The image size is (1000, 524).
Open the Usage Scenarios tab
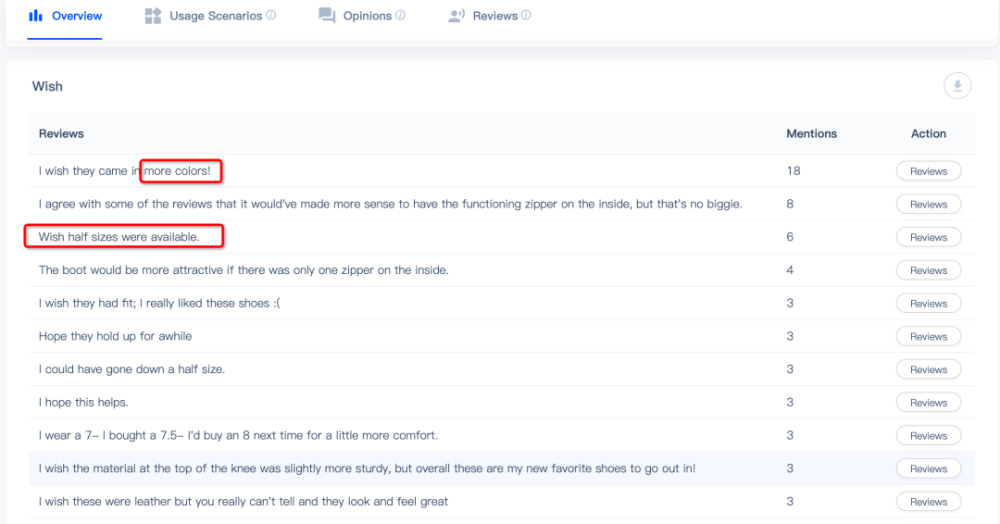[210, 16]
